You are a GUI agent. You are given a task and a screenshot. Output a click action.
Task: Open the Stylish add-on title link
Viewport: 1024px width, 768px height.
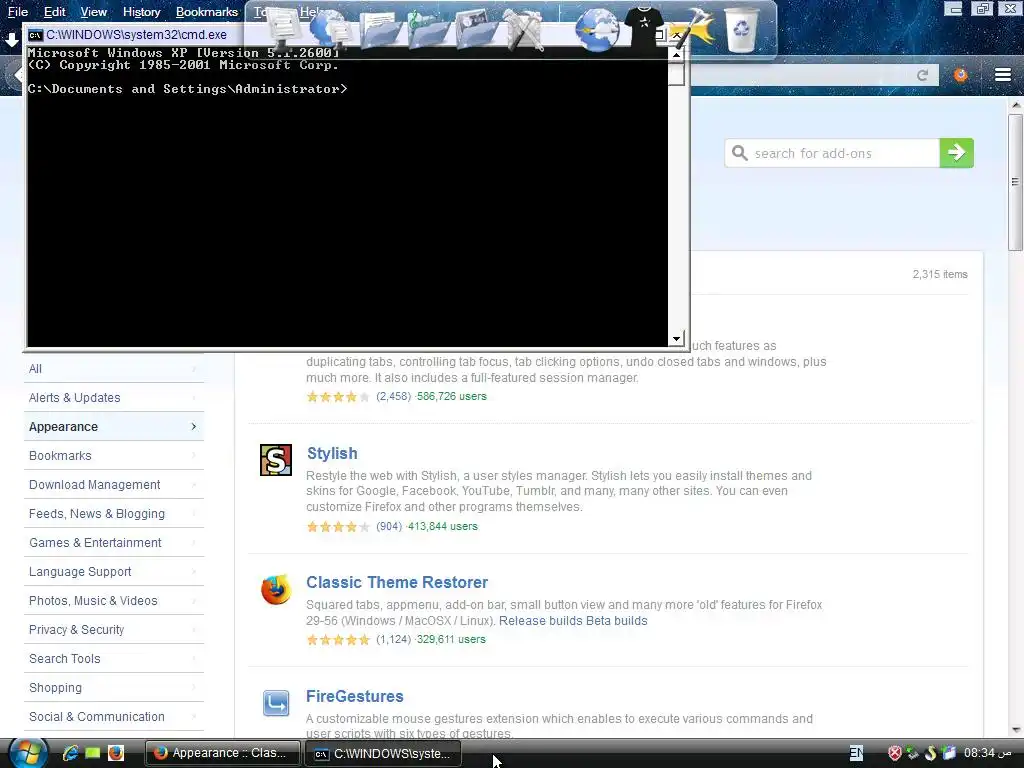[332, 453]
